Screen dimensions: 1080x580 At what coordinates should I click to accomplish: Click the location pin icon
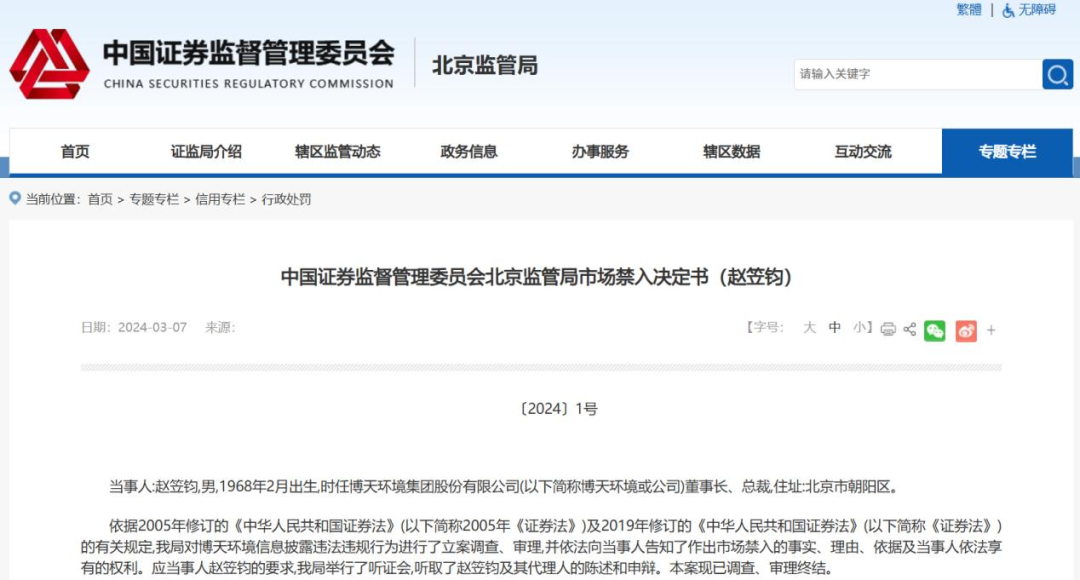tap(14, 198)
